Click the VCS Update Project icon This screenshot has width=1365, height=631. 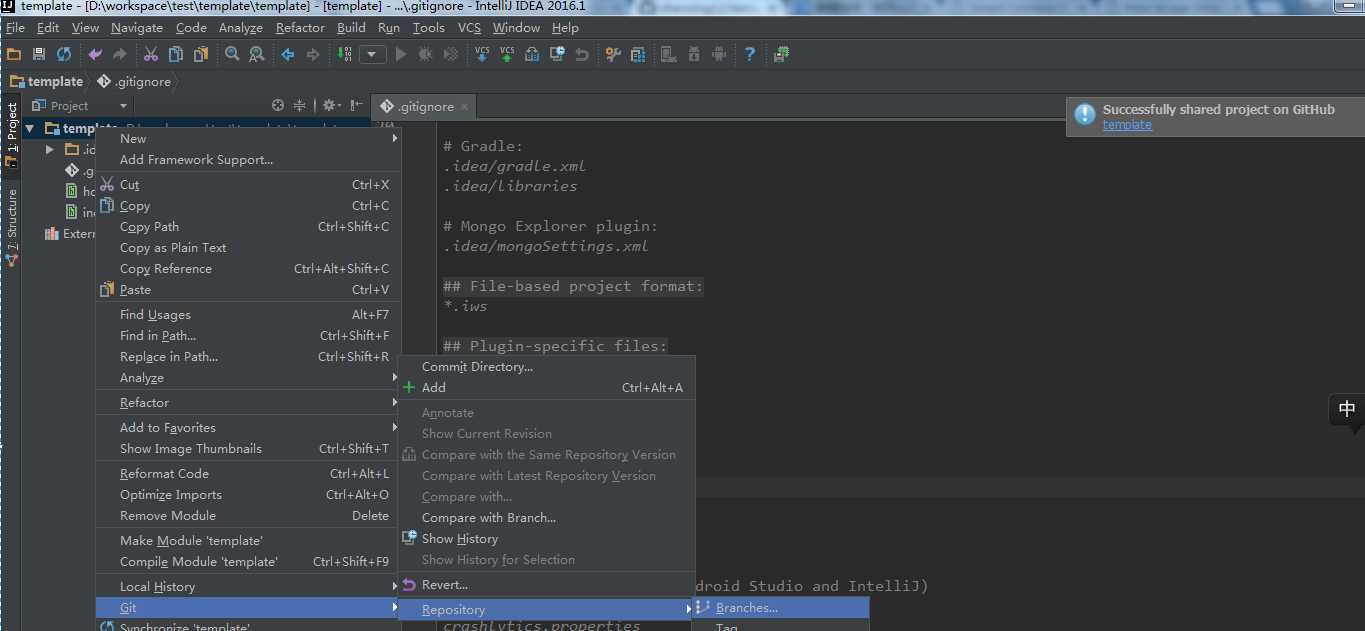[x=482, y=54]
